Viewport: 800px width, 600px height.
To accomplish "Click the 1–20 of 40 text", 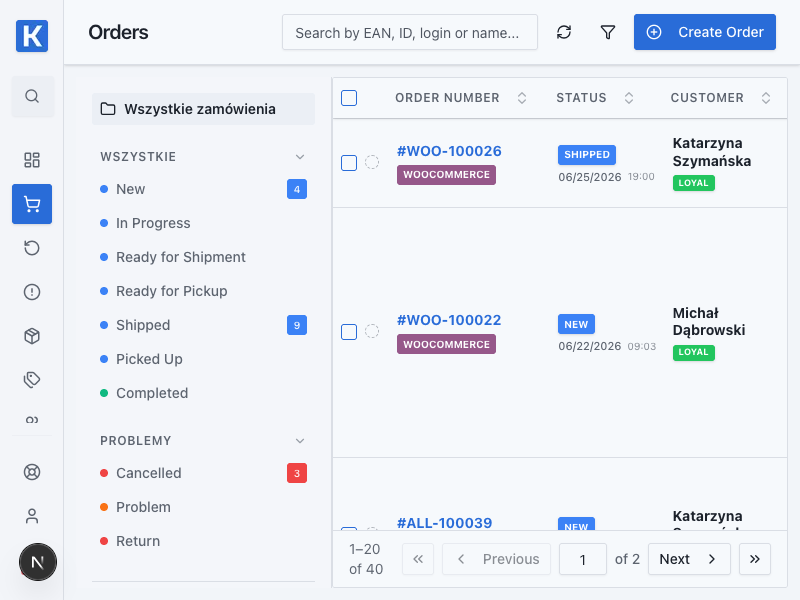I will (x=366, y=559).
